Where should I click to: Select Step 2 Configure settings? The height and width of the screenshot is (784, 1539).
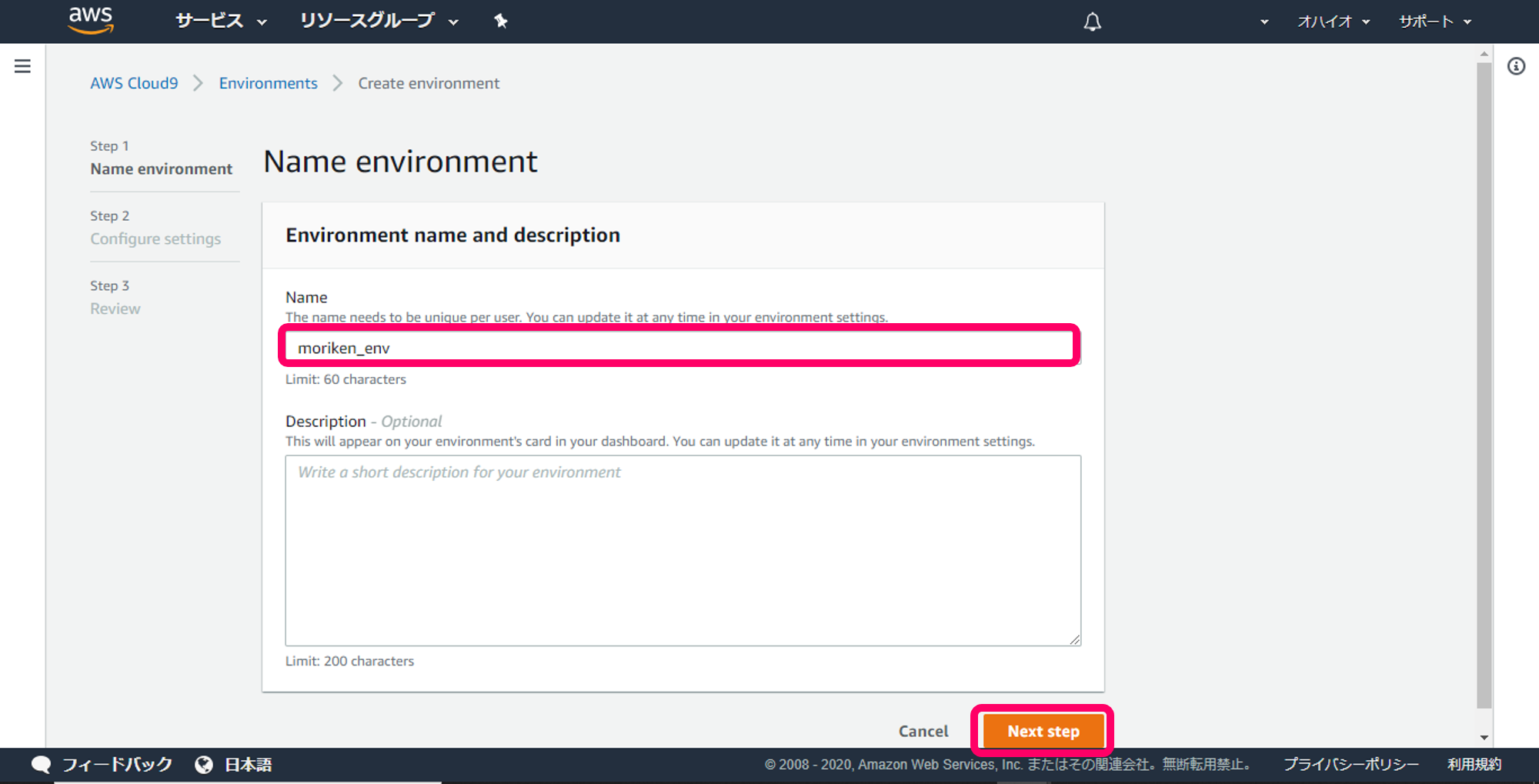pos(155,228)
